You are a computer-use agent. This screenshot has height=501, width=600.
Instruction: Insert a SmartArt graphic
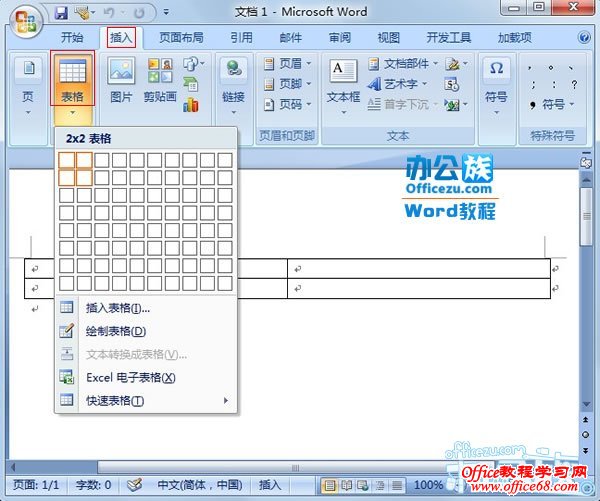(191, 84)
